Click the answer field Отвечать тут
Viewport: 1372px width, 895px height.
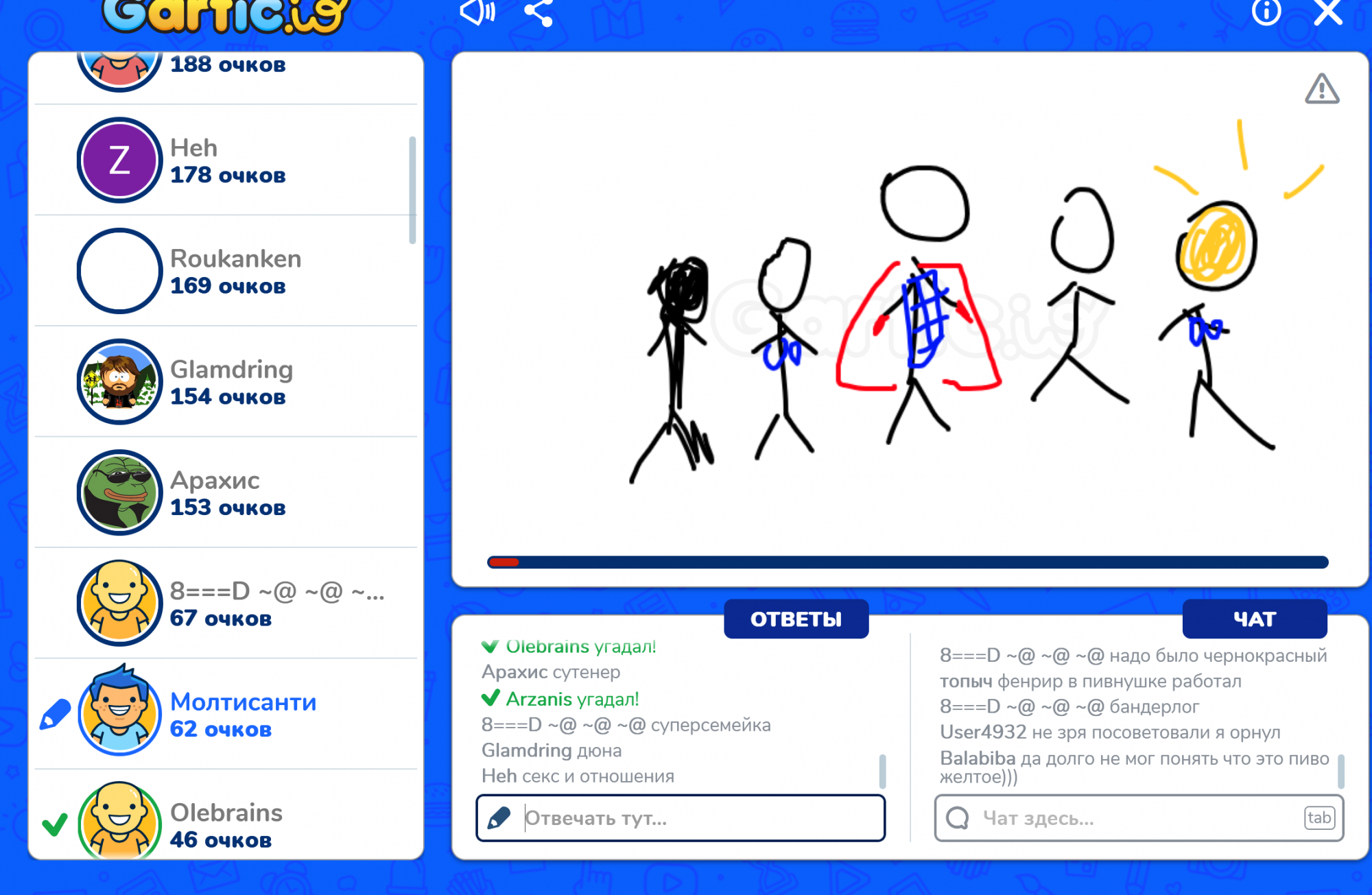click(x=686, y=818)
